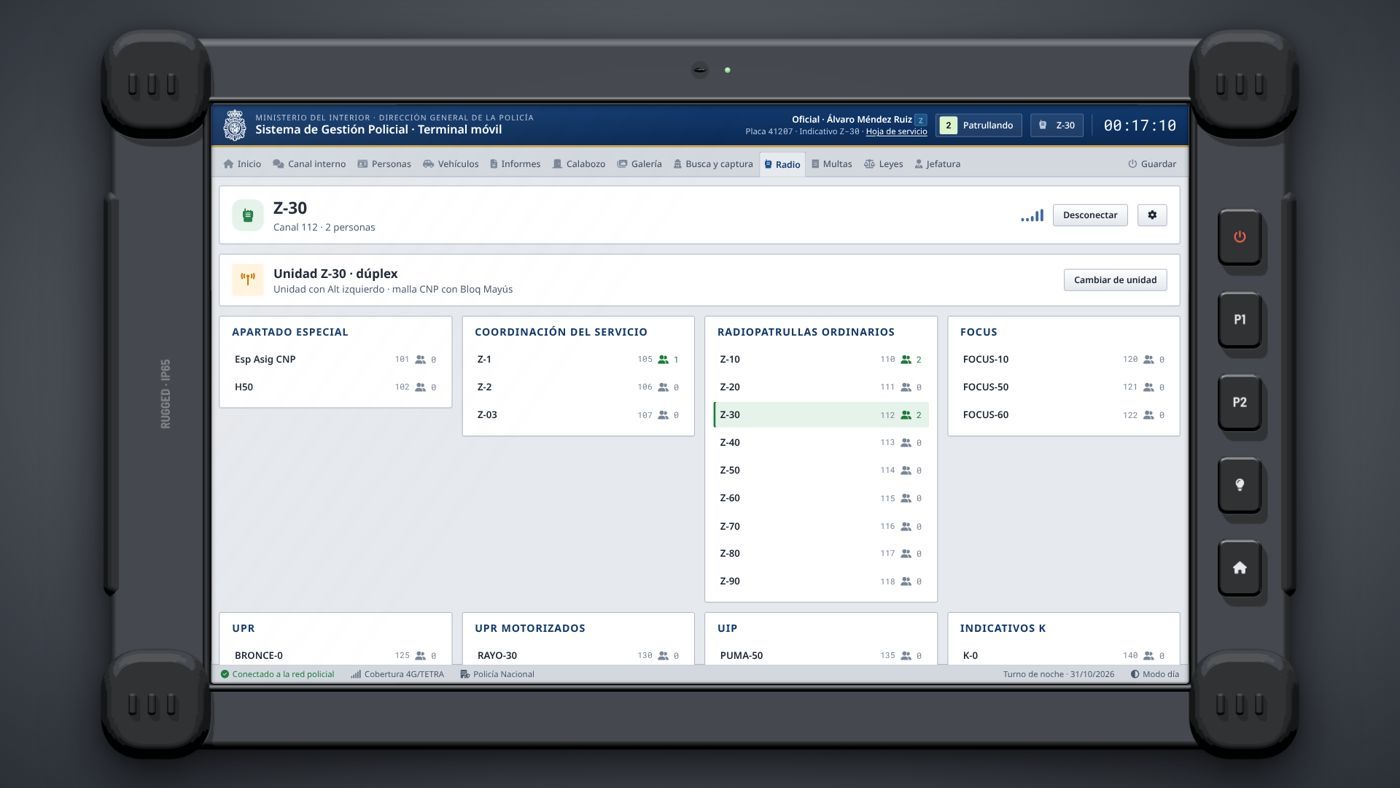Screen dimensions: 1400x788
Task: Go to the Multas tab
Action: click(x=832, y=164)
